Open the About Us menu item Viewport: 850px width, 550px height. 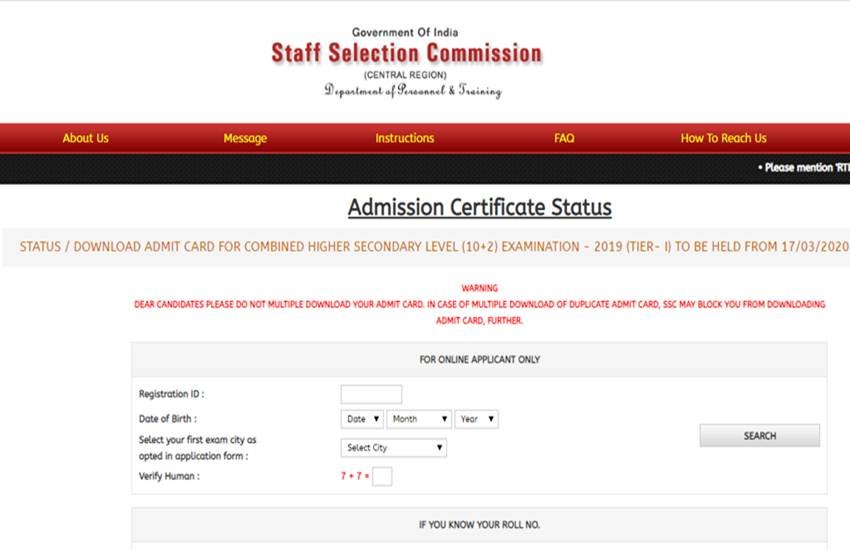(x=85, y=138)
